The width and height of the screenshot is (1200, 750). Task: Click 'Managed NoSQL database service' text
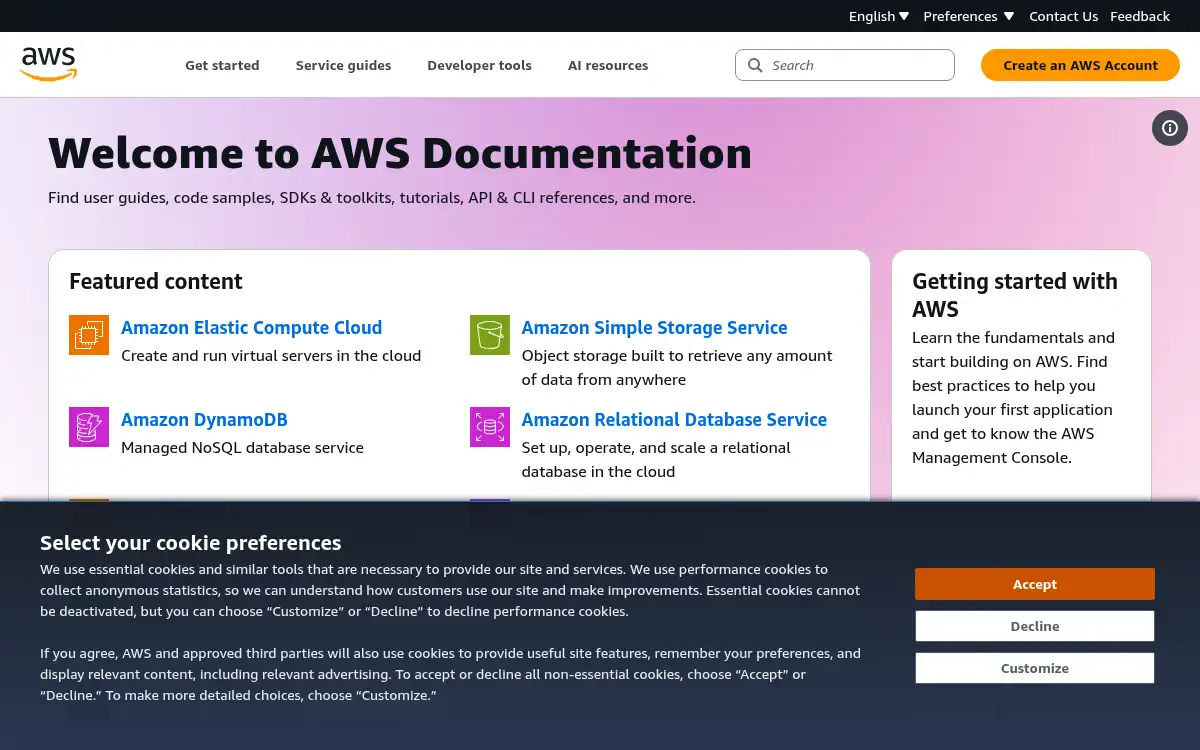[242, 447]
